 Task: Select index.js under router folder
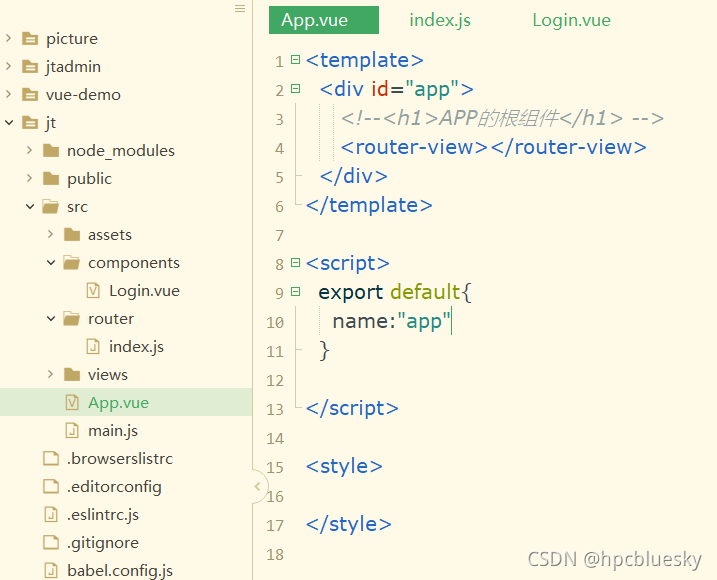point(136,347)
